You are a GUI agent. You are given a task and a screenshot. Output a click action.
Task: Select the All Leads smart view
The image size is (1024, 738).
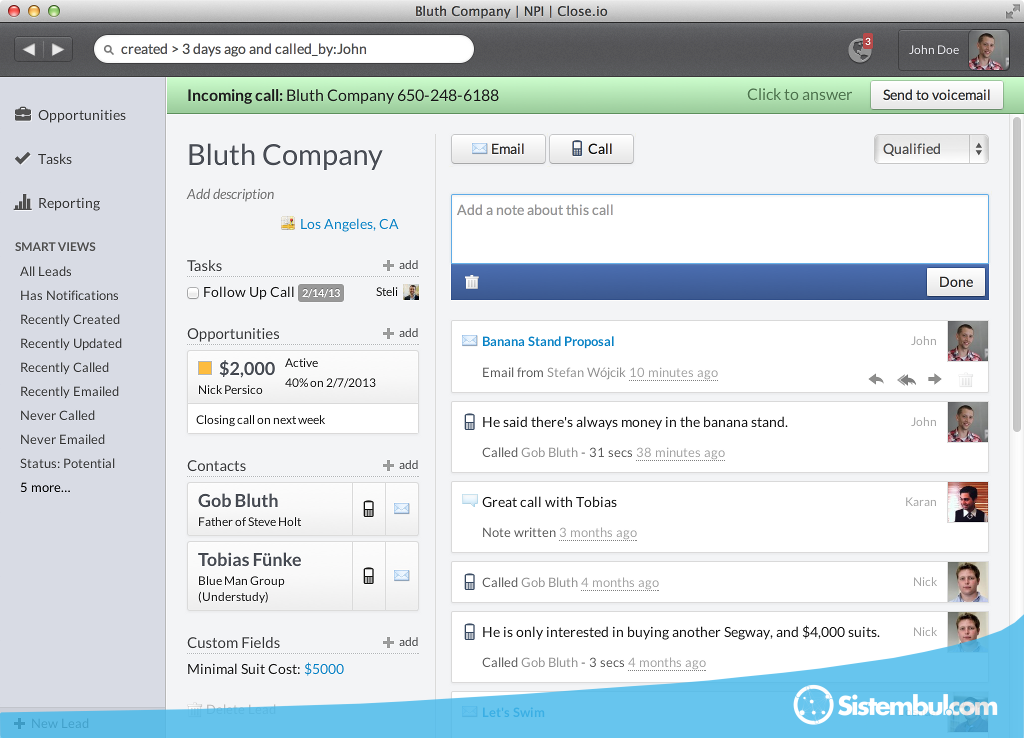pos(46,271)
